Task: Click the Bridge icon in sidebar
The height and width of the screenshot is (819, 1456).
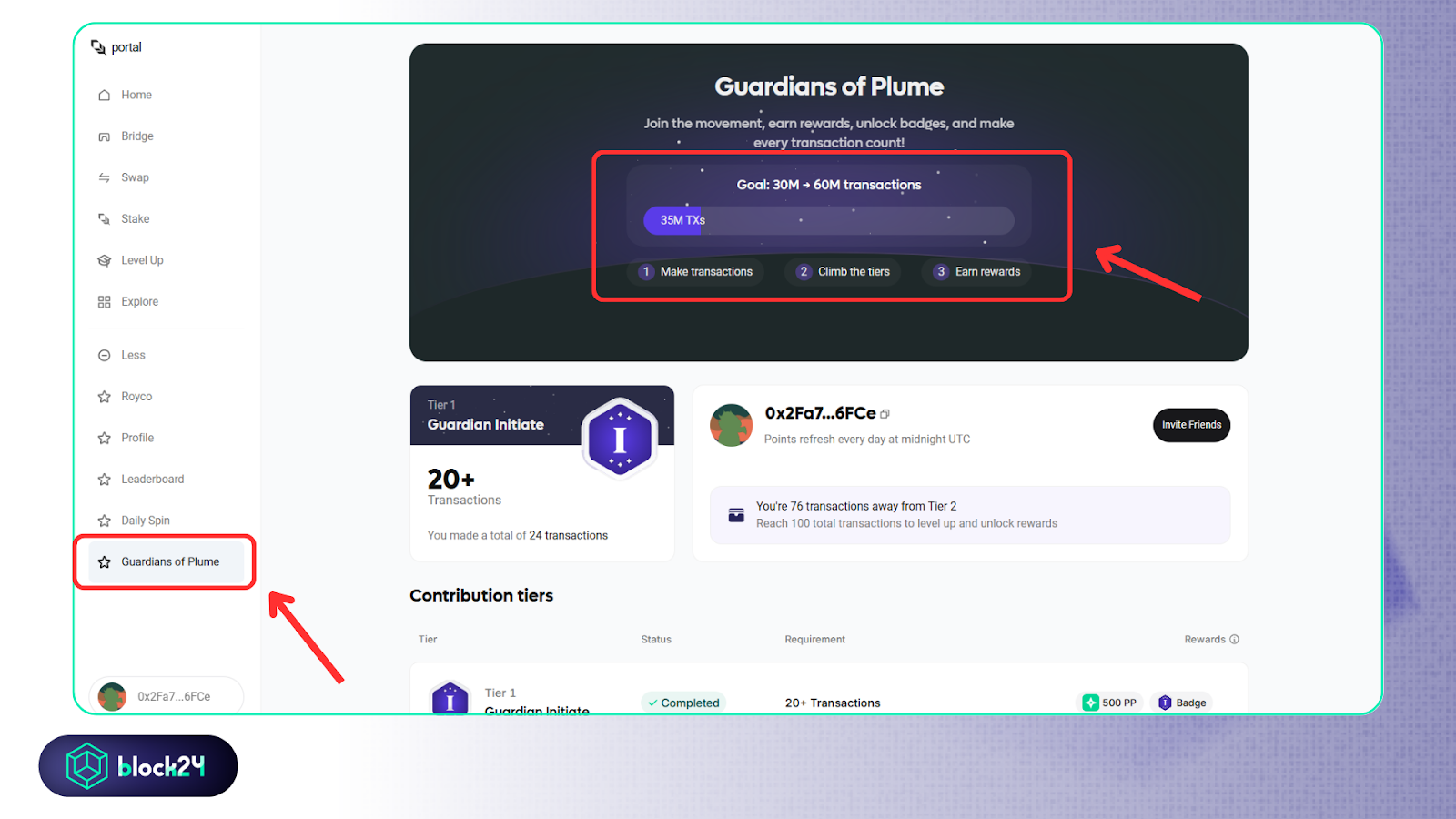Action: pyautogui.click(x=105, y=136)
